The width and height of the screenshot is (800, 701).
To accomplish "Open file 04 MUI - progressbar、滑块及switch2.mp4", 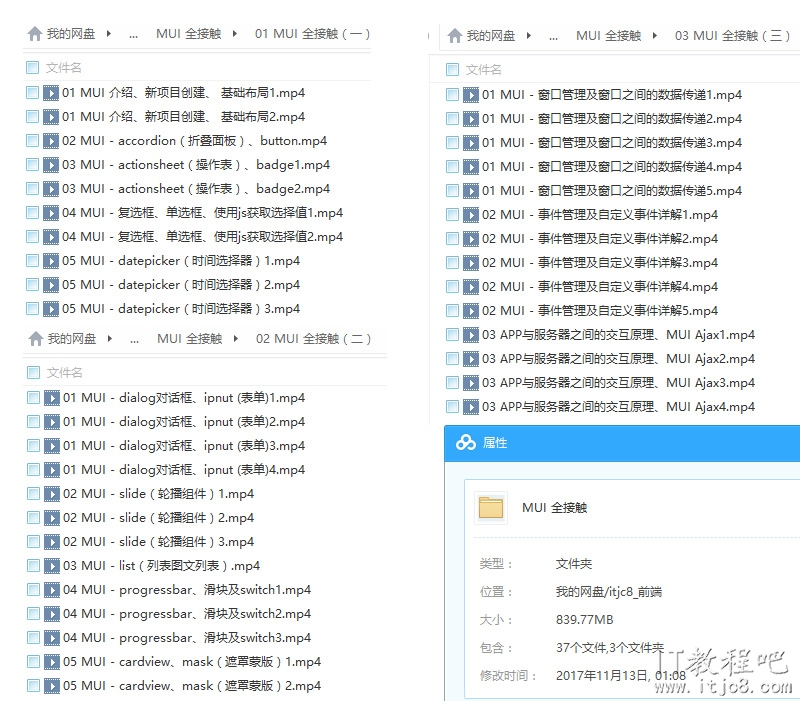I will pos(187,613).
